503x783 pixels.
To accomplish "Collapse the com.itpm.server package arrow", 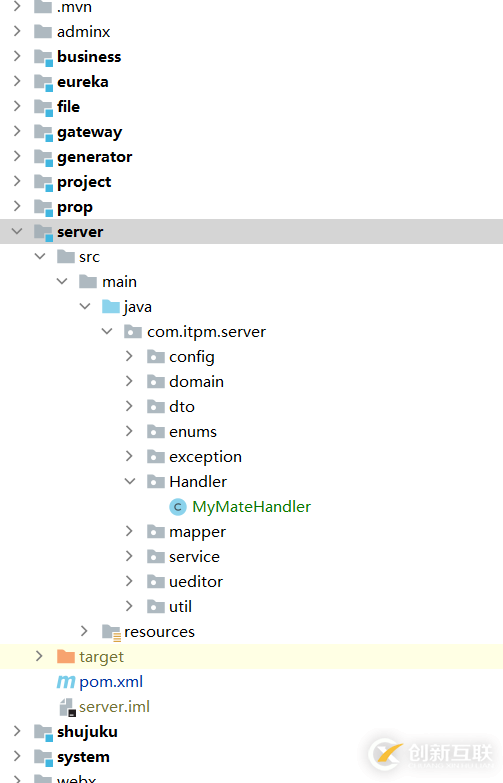I will point(107,331).
